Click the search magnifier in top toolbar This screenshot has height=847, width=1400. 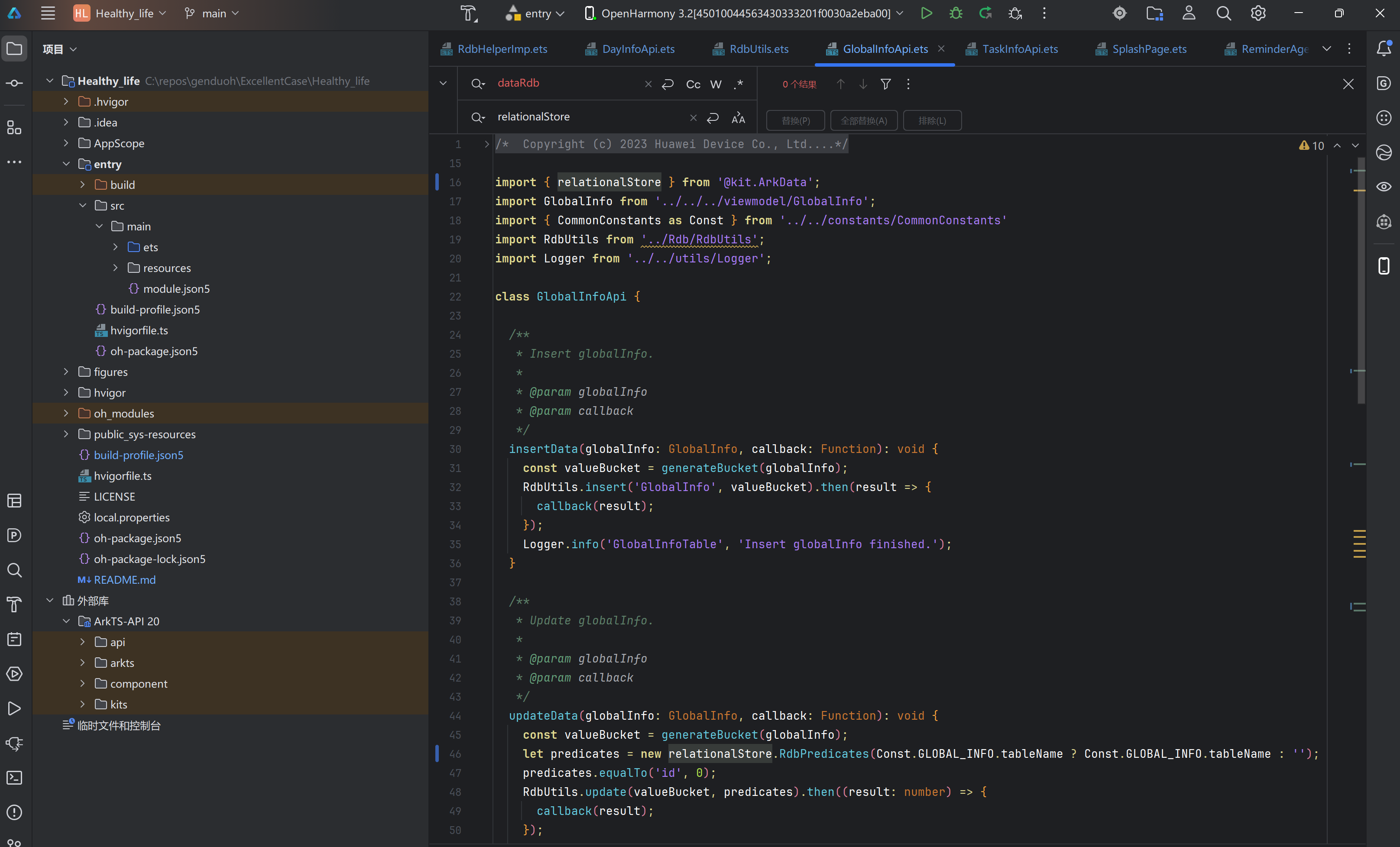tap(1223, 13)
